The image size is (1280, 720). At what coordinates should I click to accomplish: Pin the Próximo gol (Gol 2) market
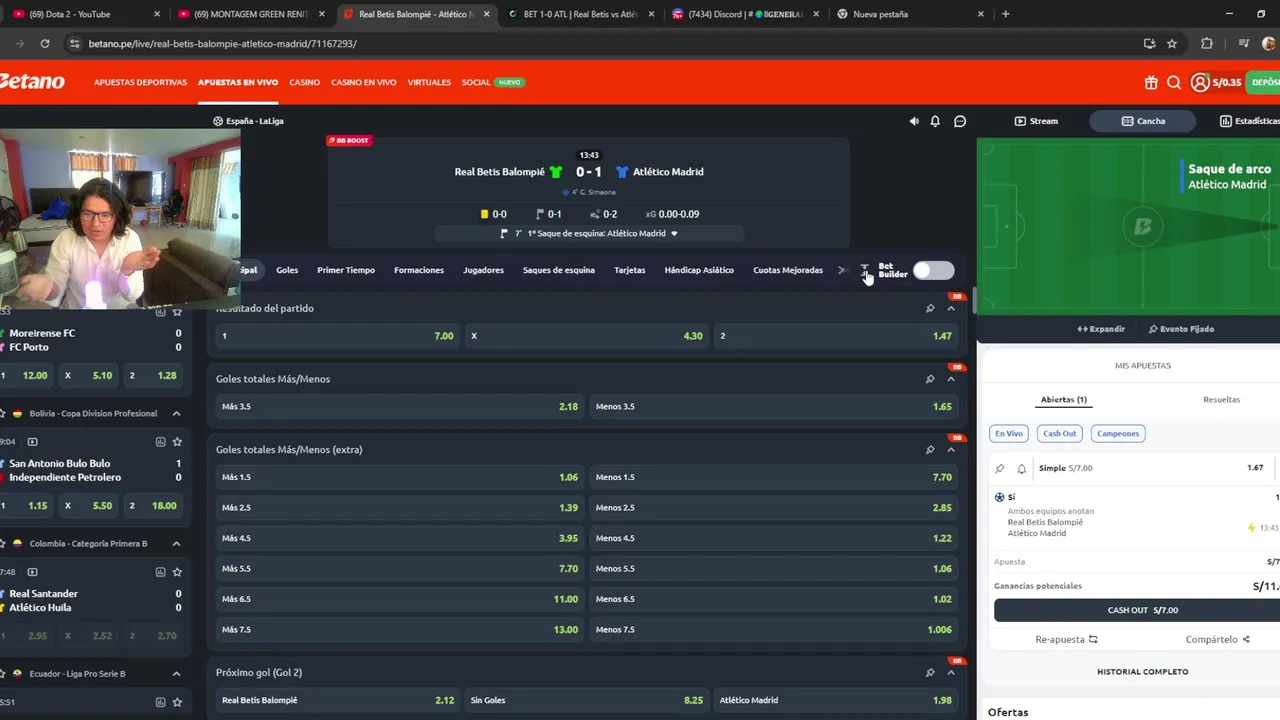click(930, 673)
